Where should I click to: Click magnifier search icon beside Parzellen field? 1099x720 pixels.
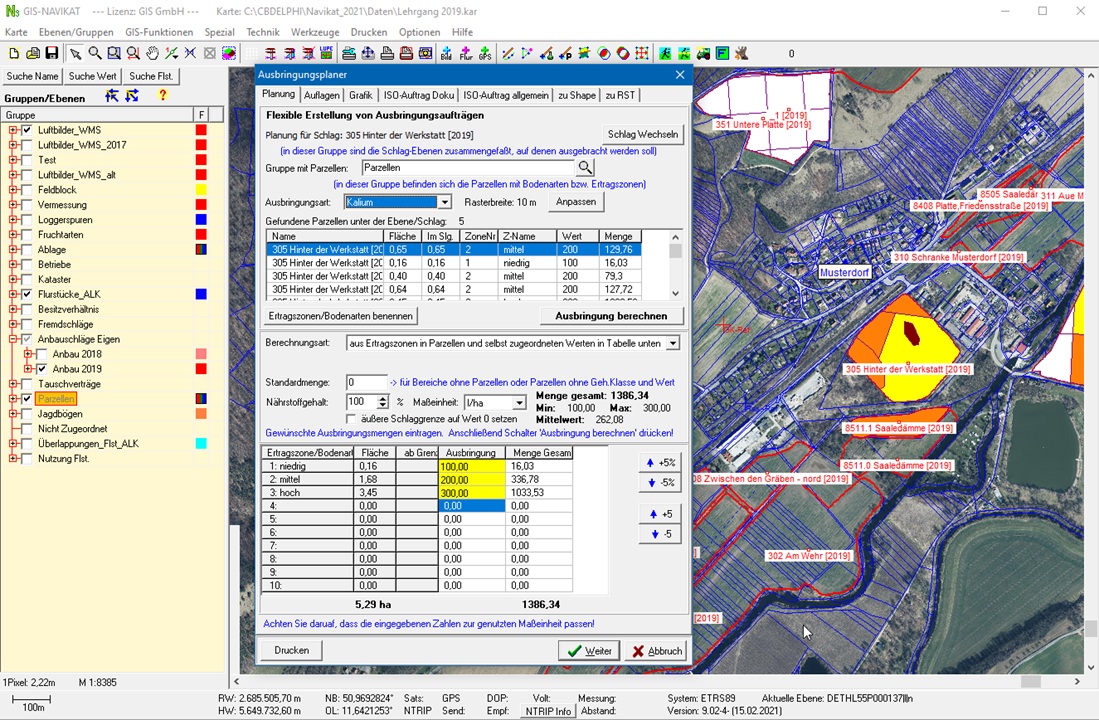[x=585, y=168]
